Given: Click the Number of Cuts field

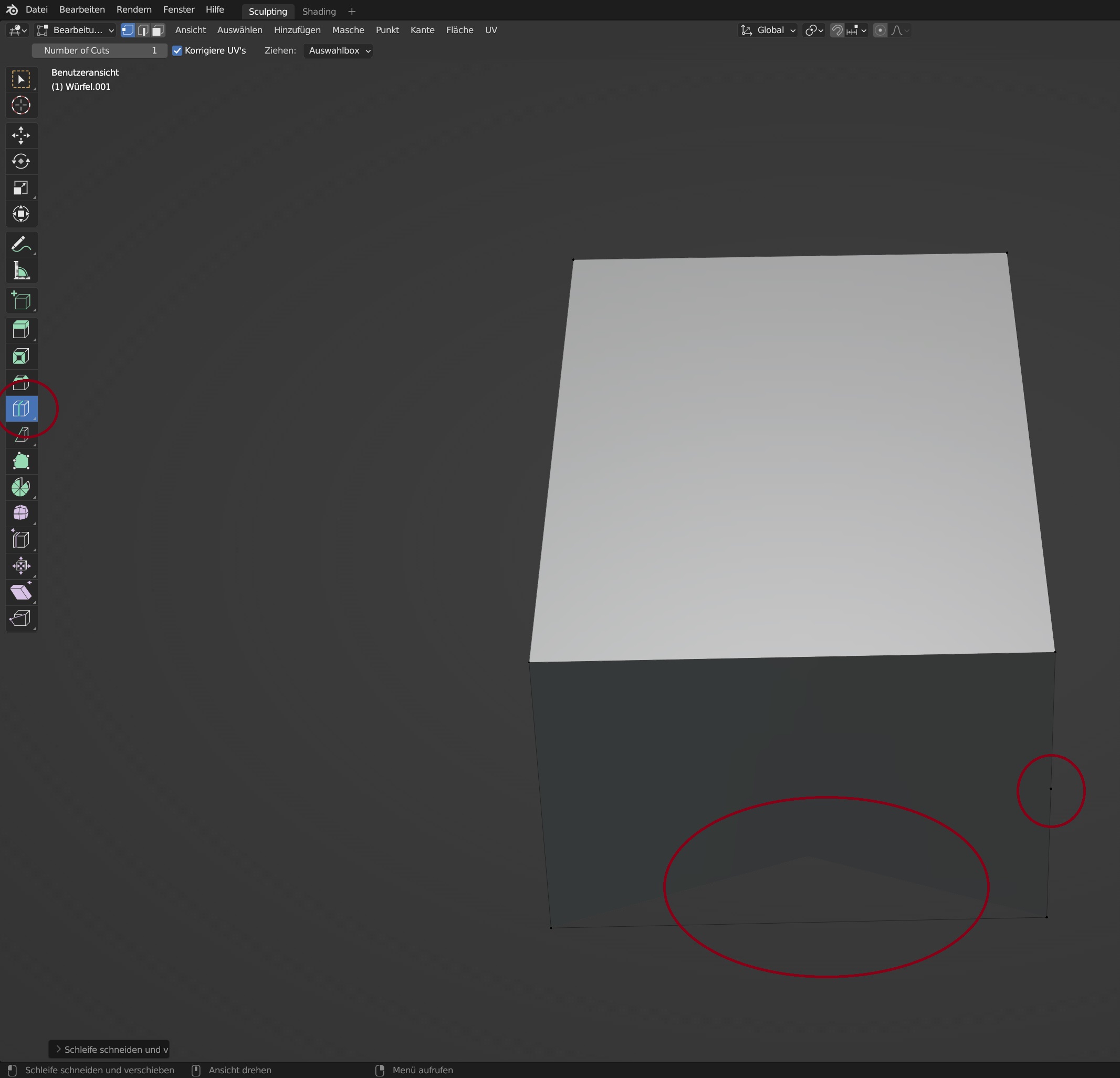Looking at the screenshot, I should click(x=99, y=51).
